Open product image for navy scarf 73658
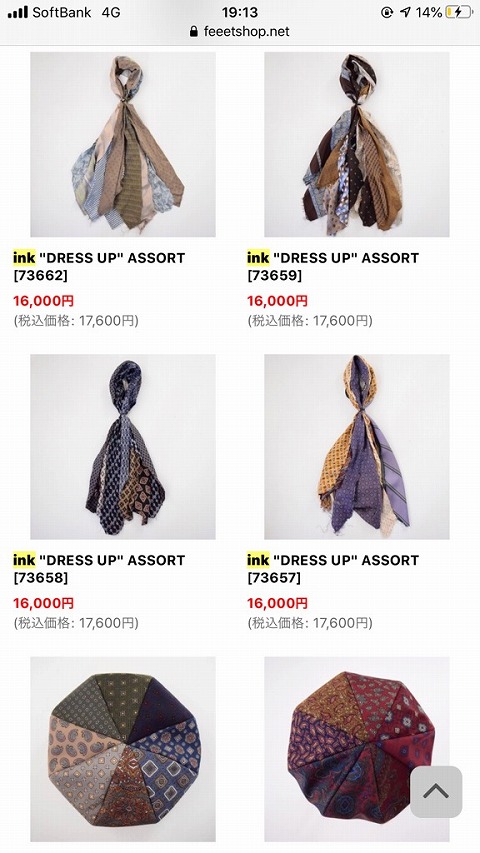Viewport: 480px width, 853px height. [123, 447]
